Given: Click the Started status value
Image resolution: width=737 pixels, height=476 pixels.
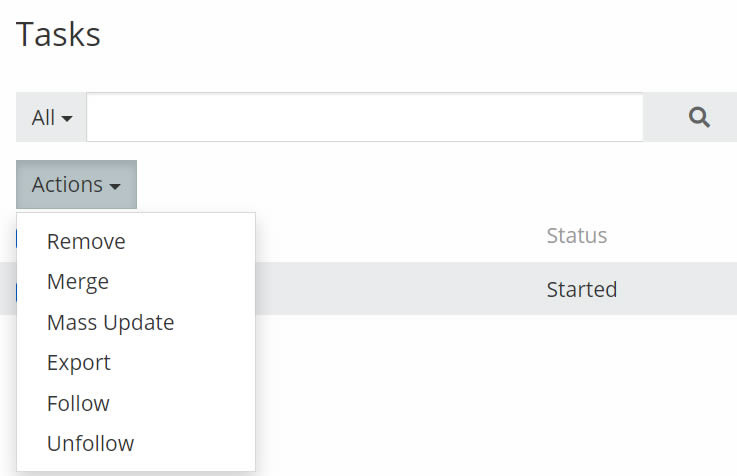Looking at the screenshot, I should (581, 290).
